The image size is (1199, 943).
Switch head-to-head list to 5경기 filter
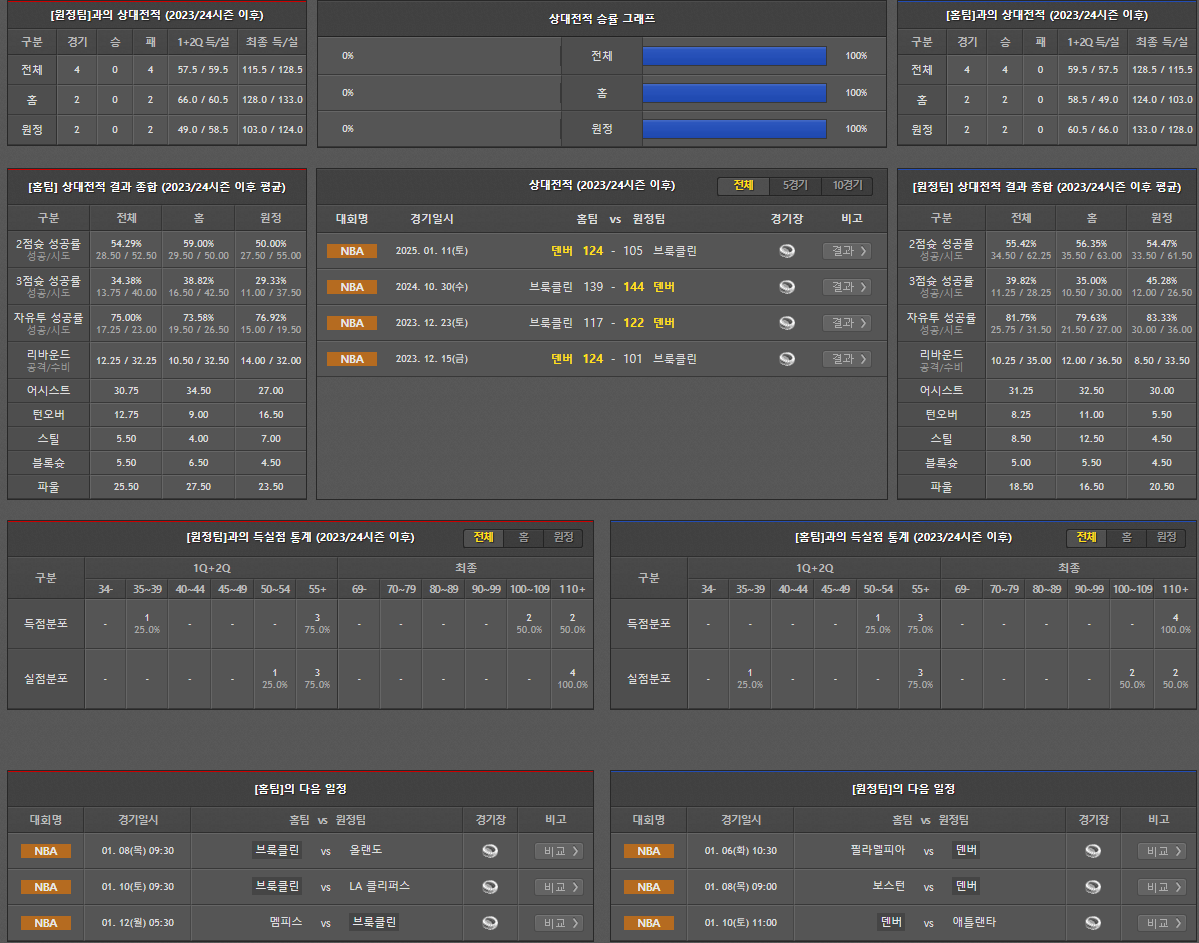pyautogui.click(x=795, y=186)
